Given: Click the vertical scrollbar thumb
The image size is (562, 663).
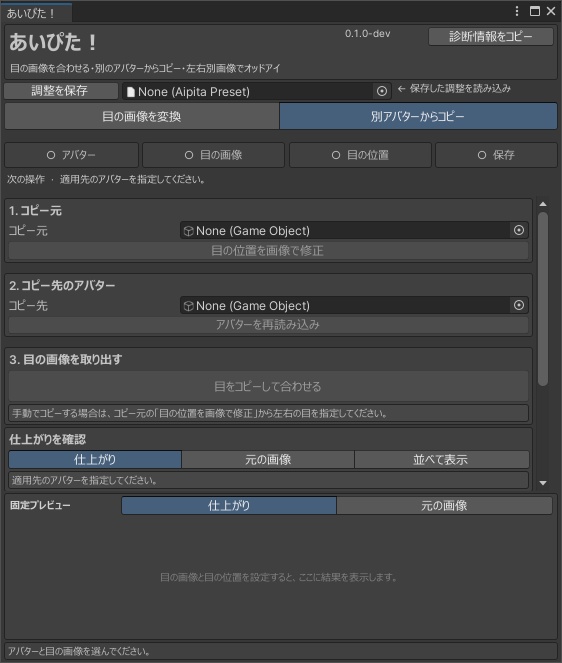Looking at the screenshot, I should pyautogui.click(x=543, y=299).
